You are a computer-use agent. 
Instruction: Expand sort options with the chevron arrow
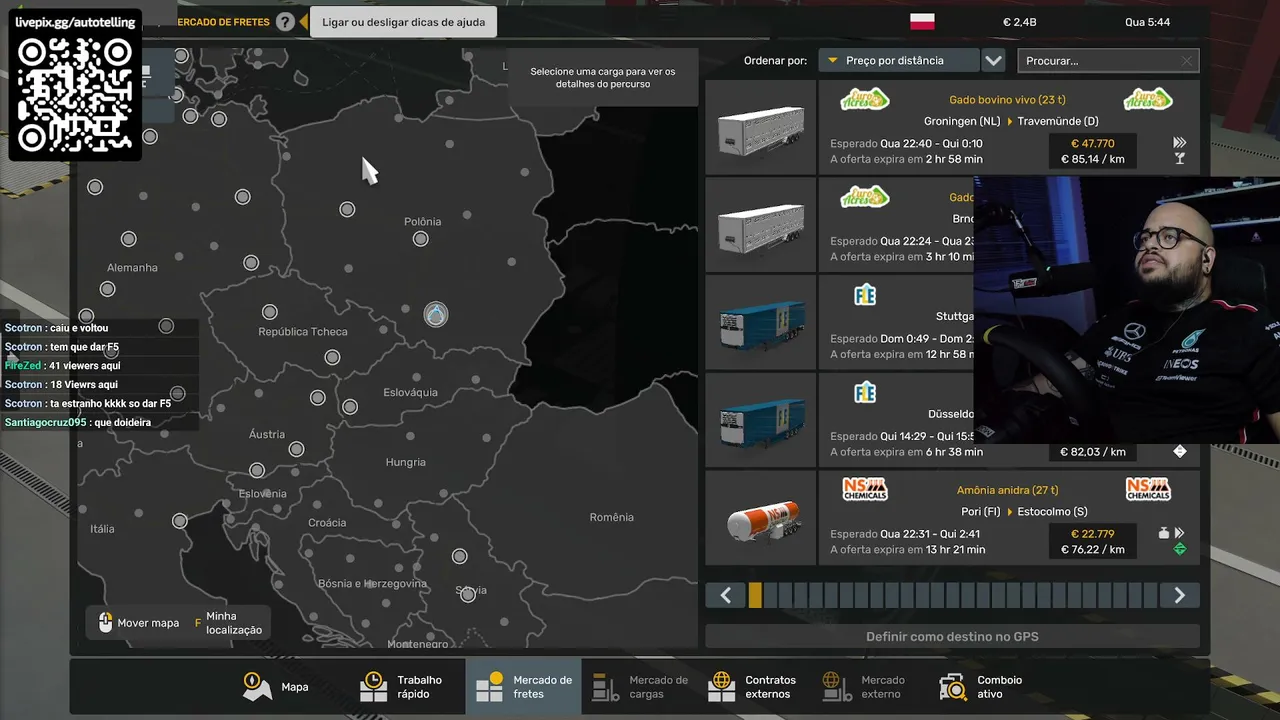coord(993,61)
